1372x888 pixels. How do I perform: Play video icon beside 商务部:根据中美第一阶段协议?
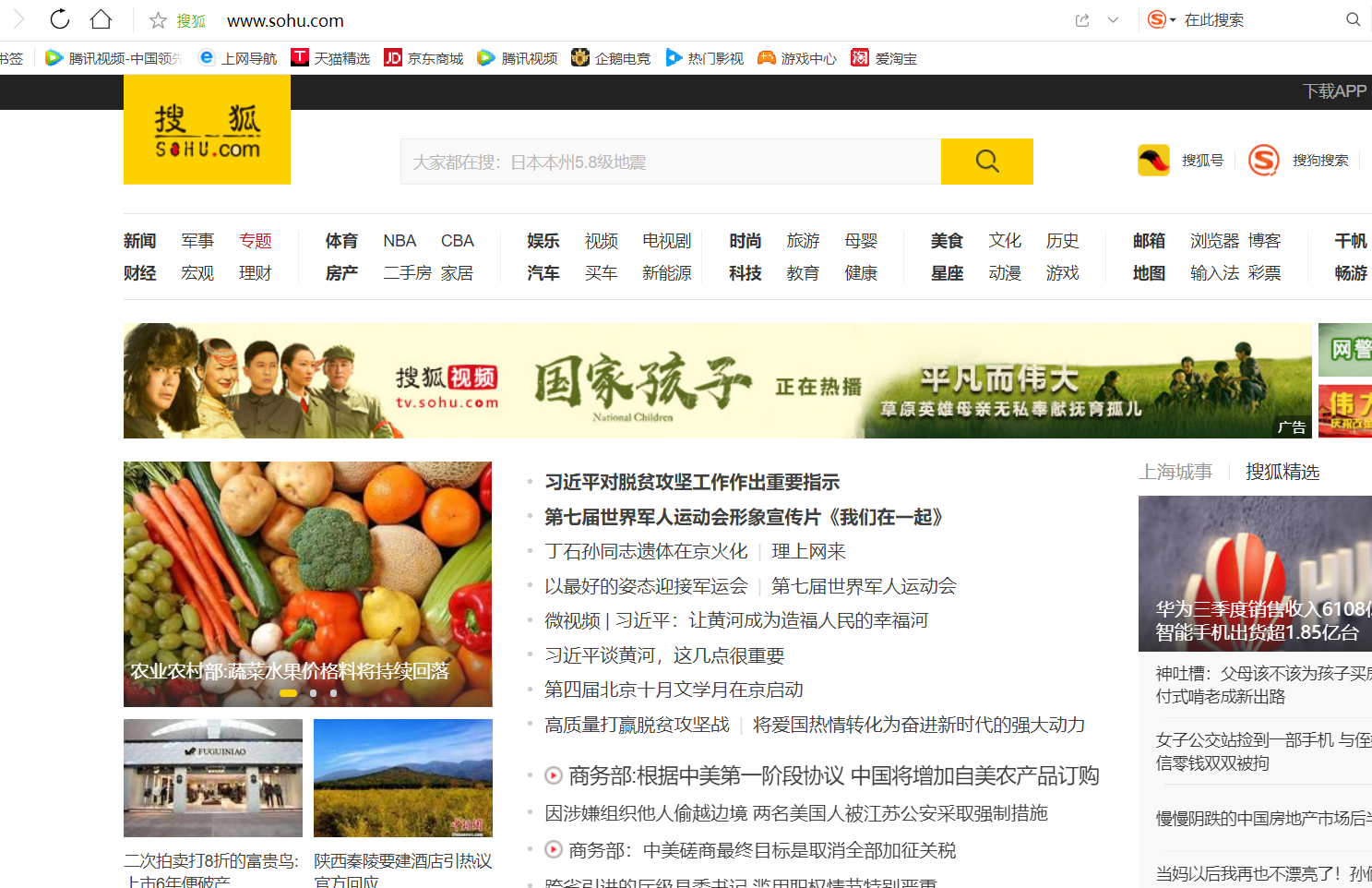tap(554, 775)
